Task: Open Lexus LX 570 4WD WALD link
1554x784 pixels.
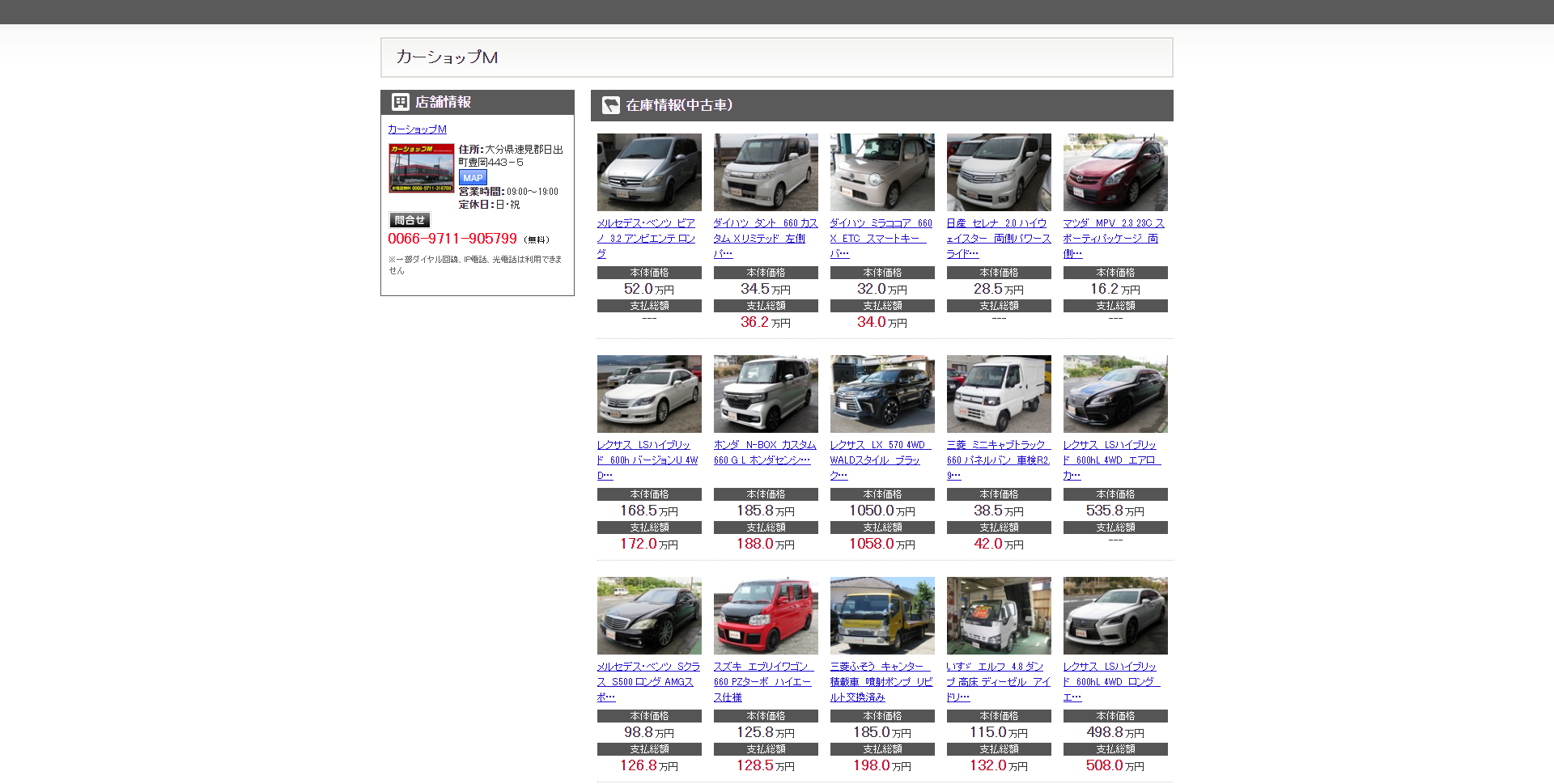Action: [x=881, y=460]
